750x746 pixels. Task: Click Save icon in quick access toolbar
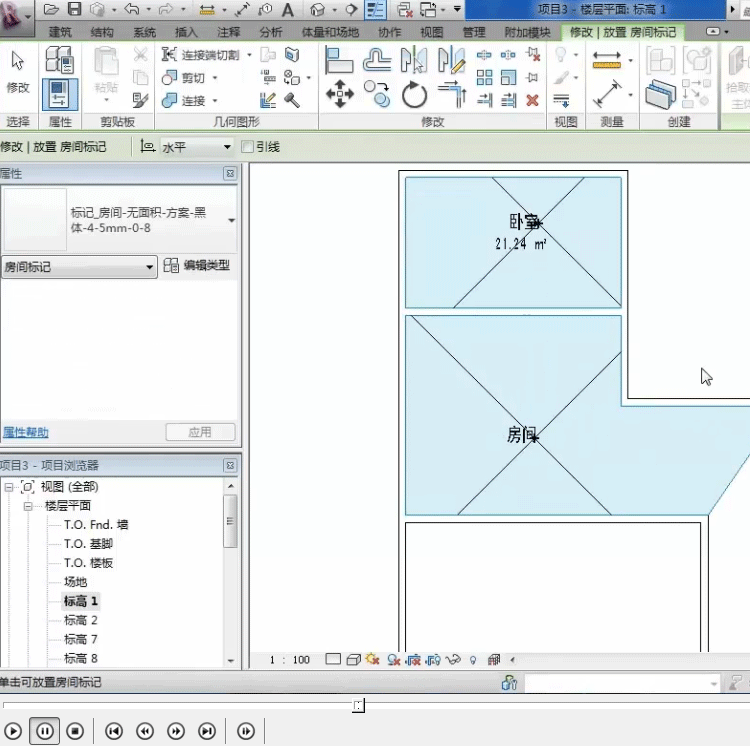point(74,10)
